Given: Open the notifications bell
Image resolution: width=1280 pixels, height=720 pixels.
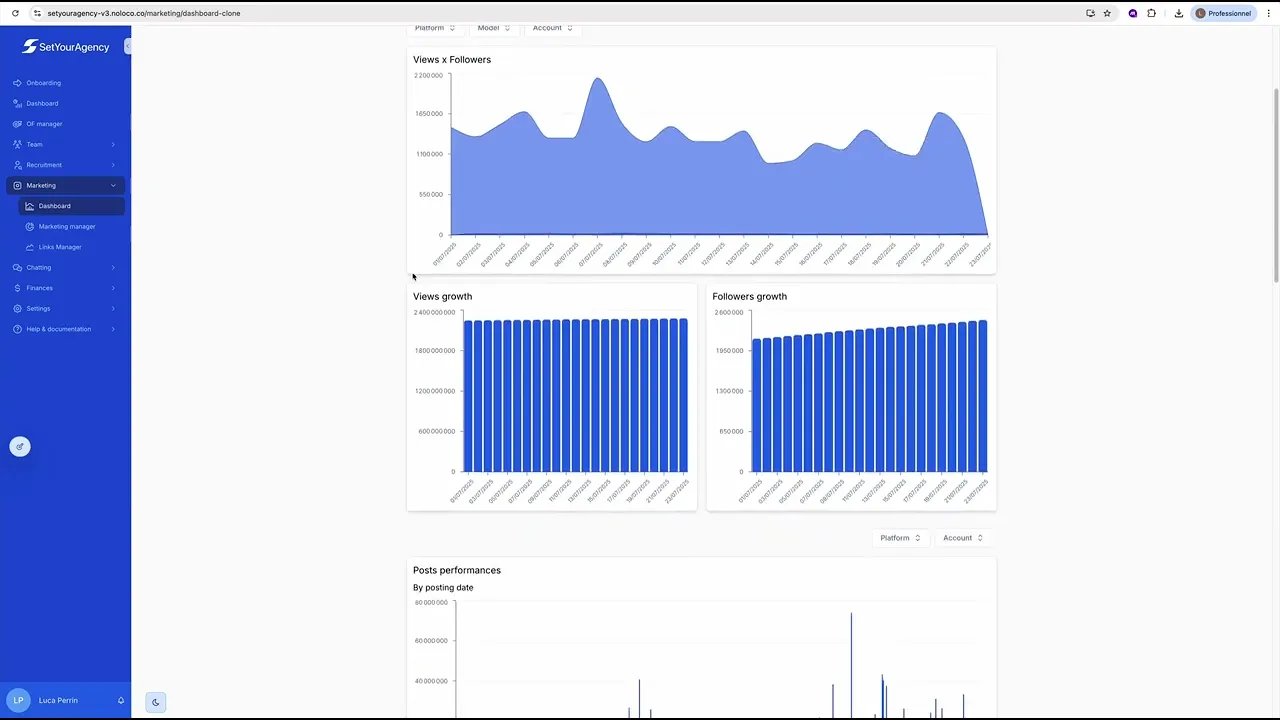Looking at the screenshot, I should [x=121, y=701].
